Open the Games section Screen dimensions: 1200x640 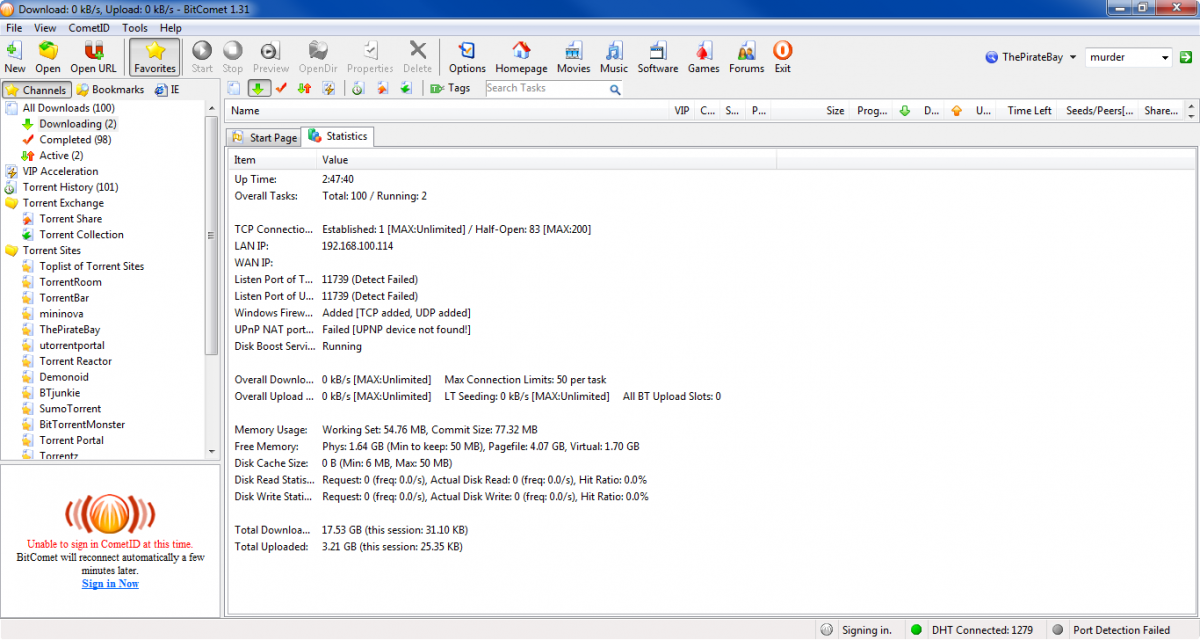pyautogui.click(x=703, y=57)
